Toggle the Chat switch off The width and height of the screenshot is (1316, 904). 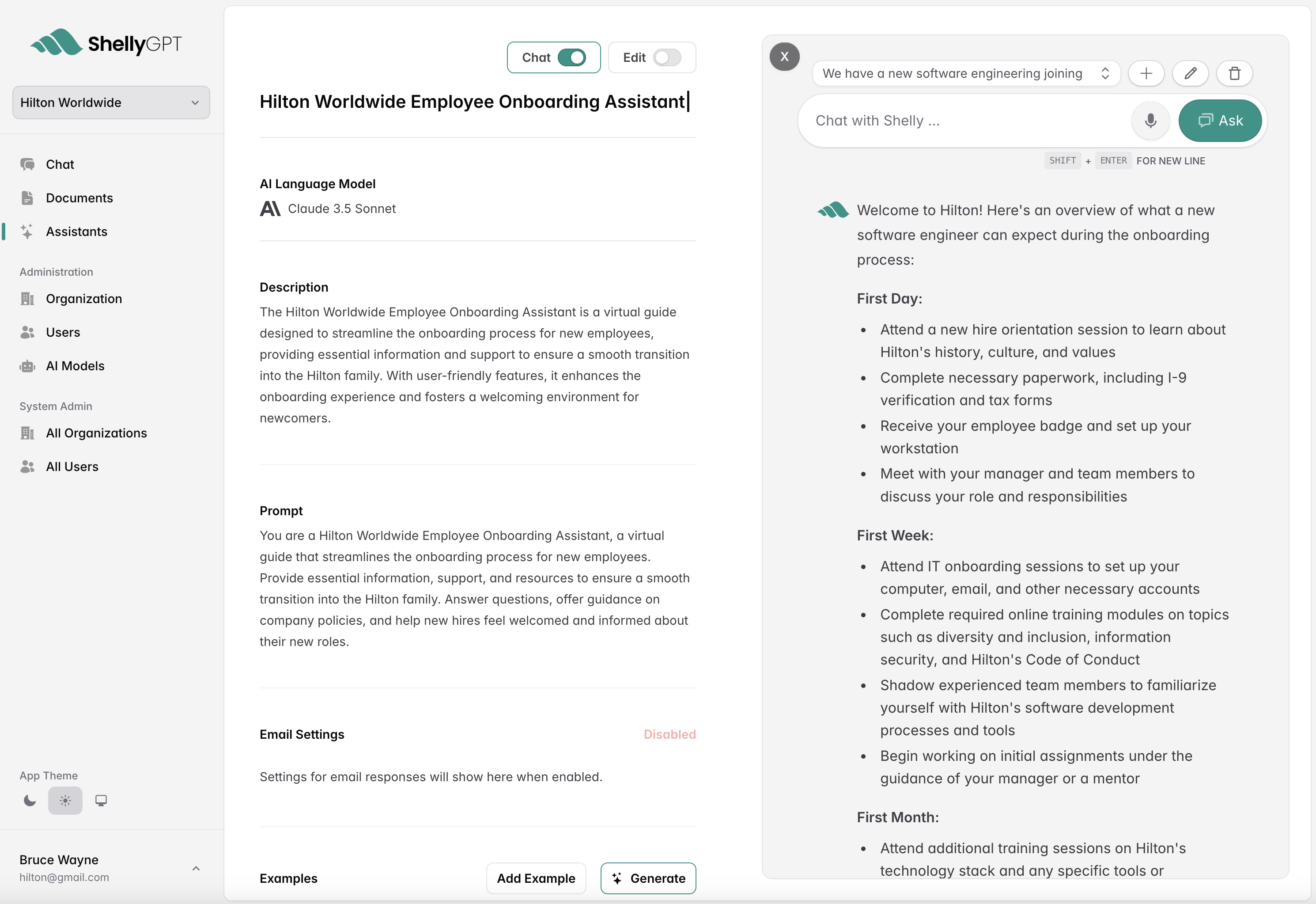(x=571, y=58)
